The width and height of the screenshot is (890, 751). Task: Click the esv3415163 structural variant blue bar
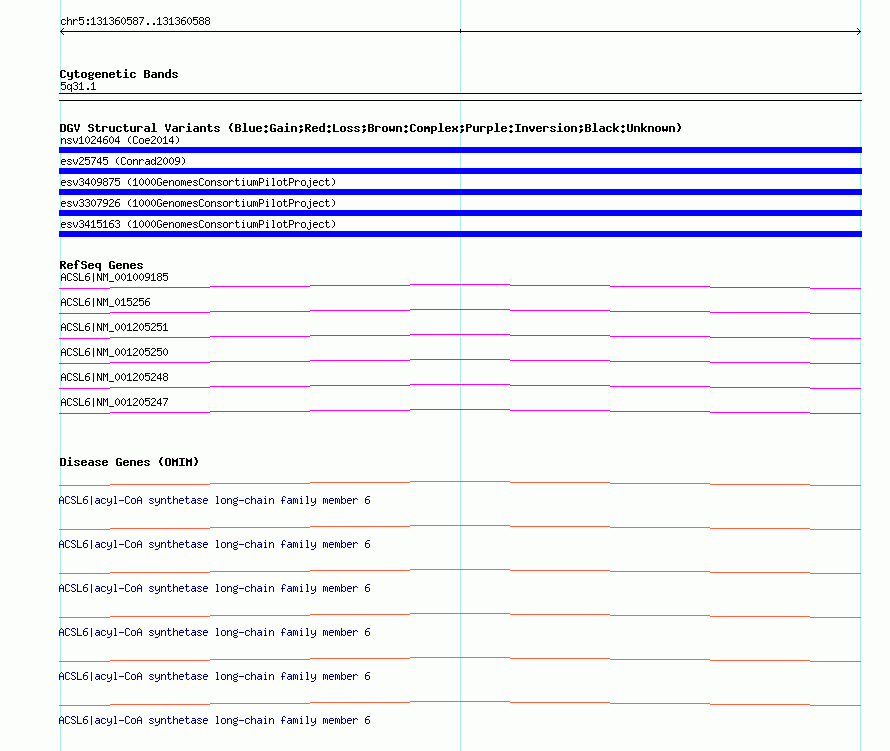click(460, 234)
